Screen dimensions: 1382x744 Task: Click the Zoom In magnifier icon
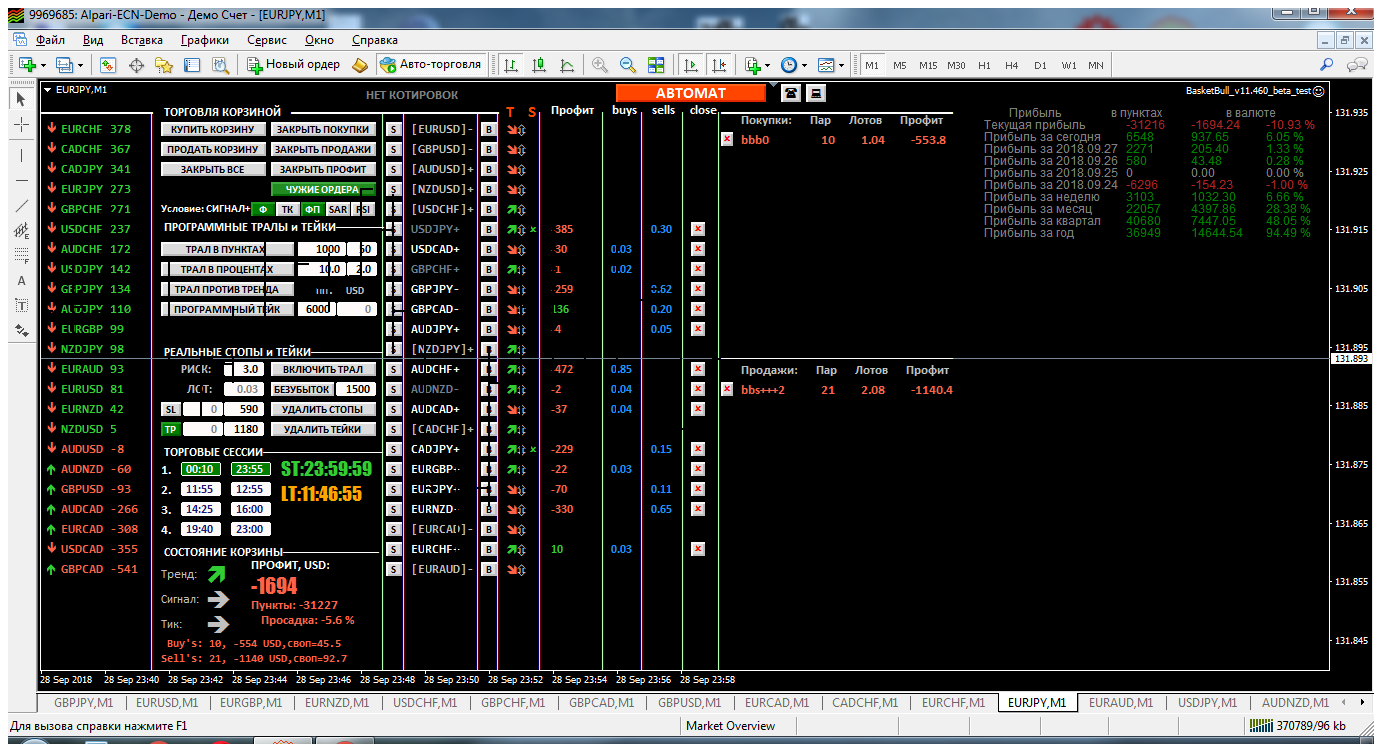[600, 65]
